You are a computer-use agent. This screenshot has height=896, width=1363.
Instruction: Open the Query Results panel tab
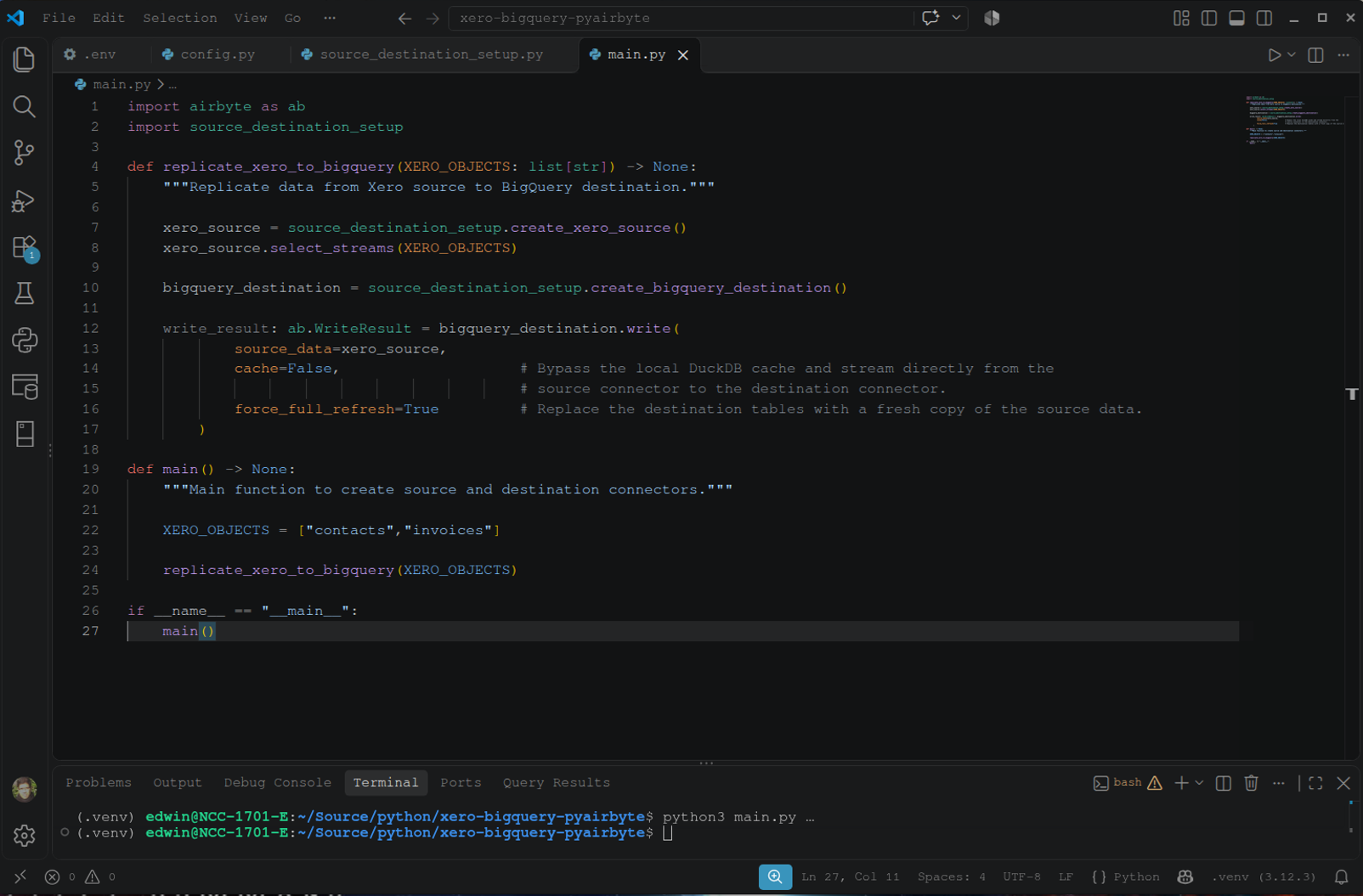click(x=557, y=782)
